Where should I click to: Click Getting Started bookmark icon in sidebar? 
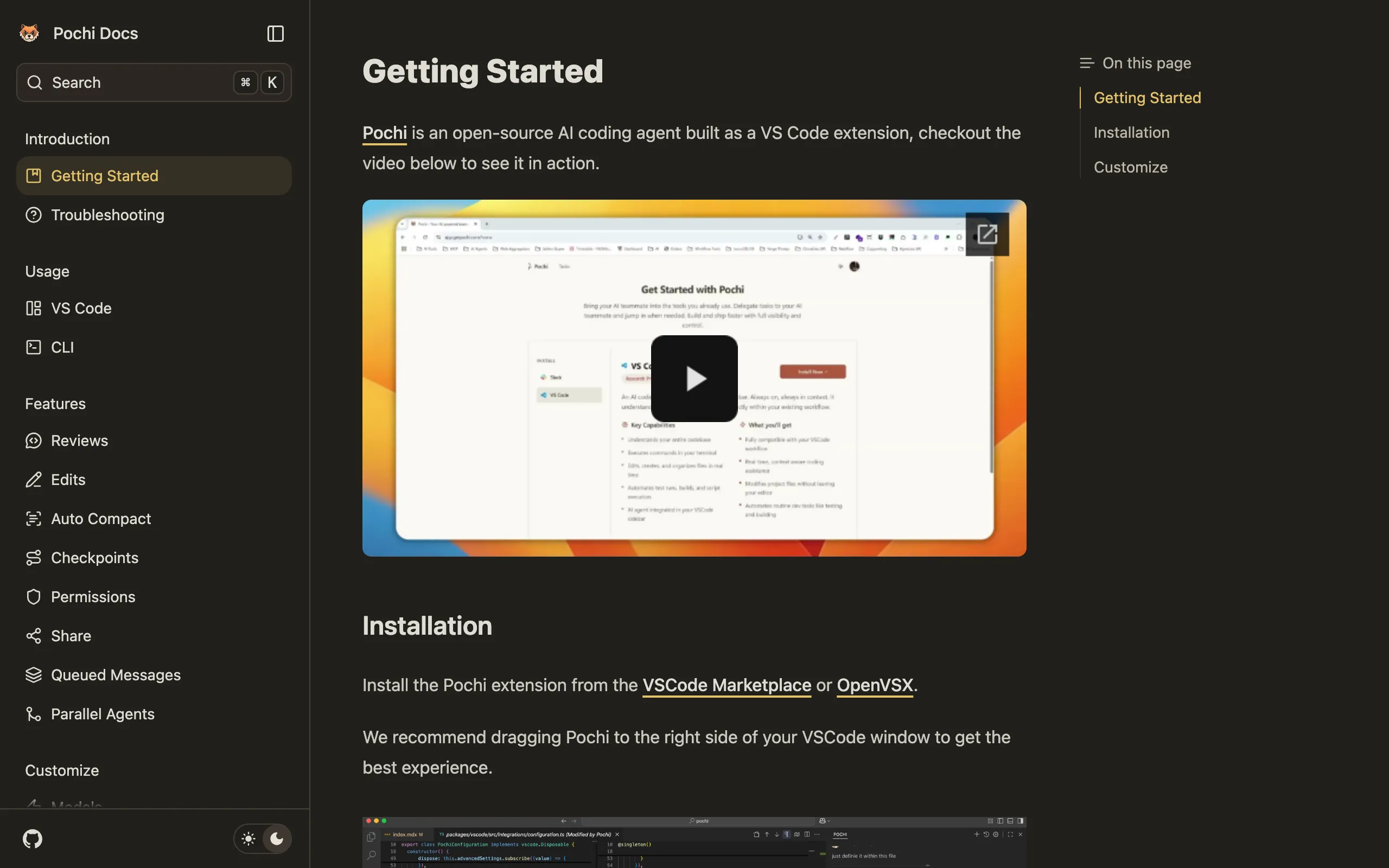[34, 176]
